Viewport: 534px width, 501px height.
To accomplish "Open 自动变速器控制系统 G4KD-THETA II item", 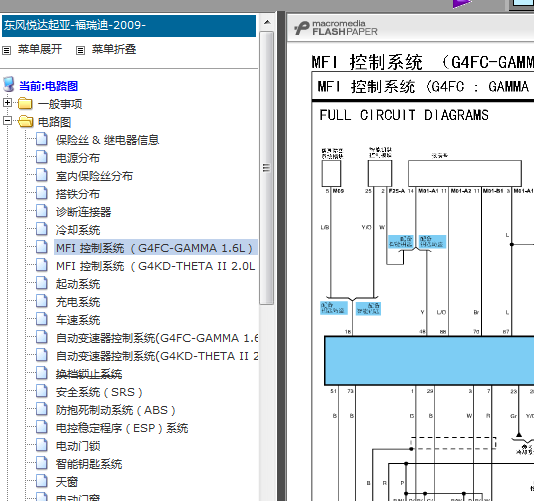I will tap(157, 356).
